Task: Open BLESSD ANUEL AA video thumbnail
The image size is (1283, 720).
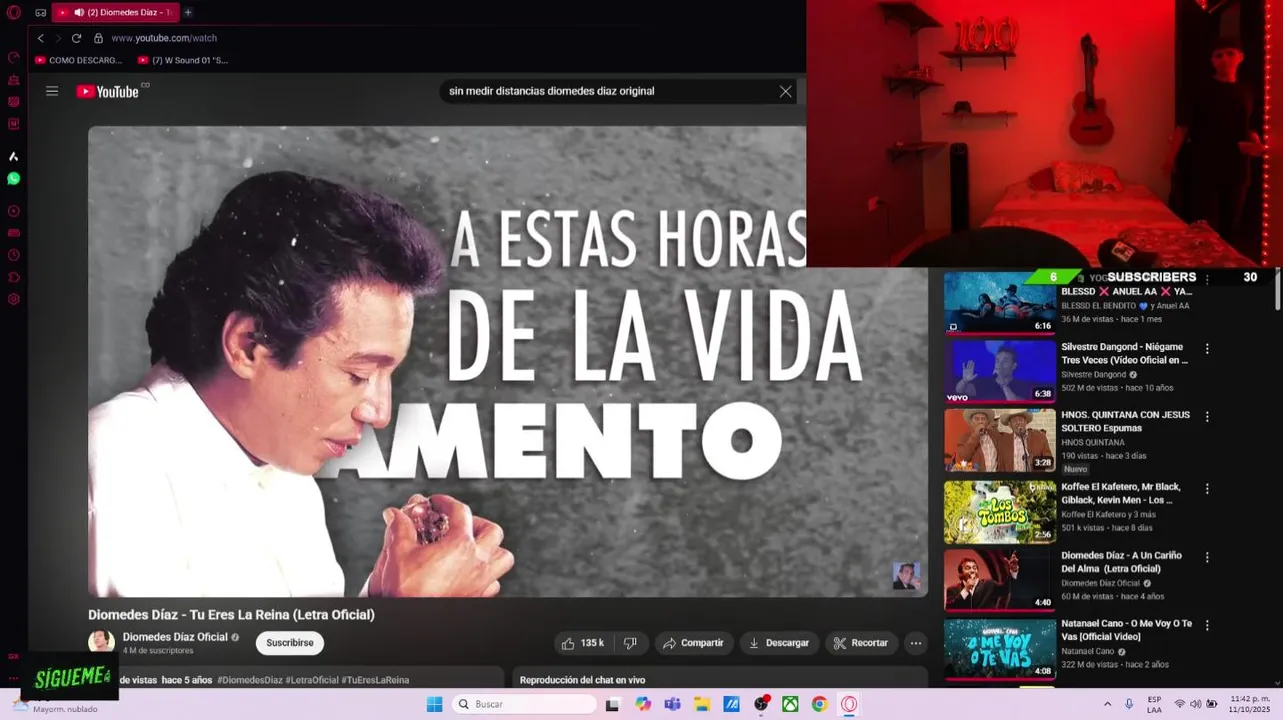Action: click(1000, 302)
